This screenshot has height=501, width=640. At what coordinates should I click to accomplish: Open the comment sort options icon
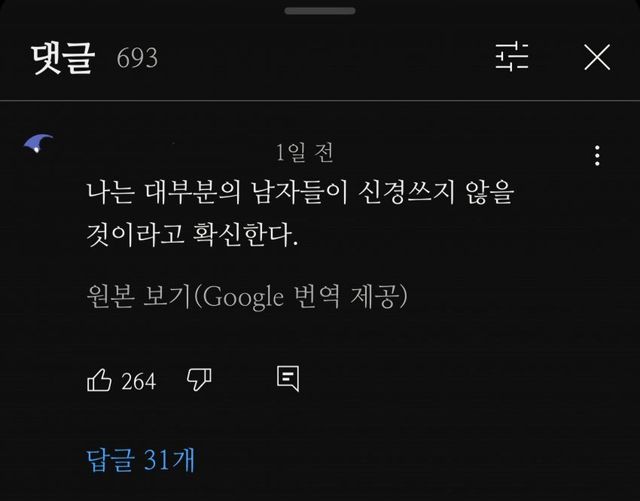coord(512,56)
